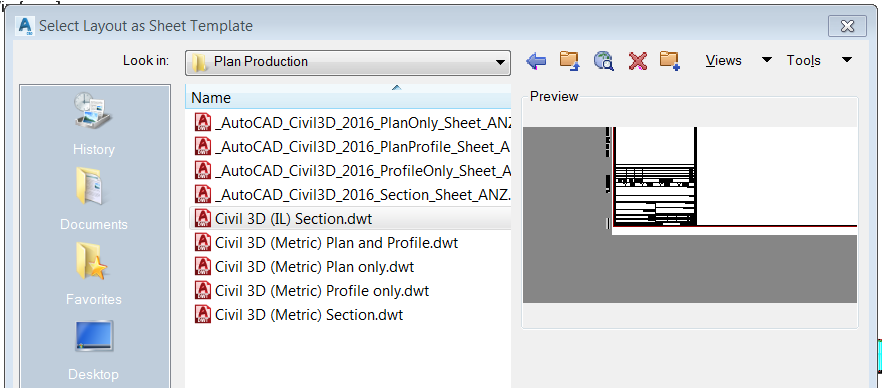Open the Views menu
The image size is (882, 388).
(x=723, y=61)
